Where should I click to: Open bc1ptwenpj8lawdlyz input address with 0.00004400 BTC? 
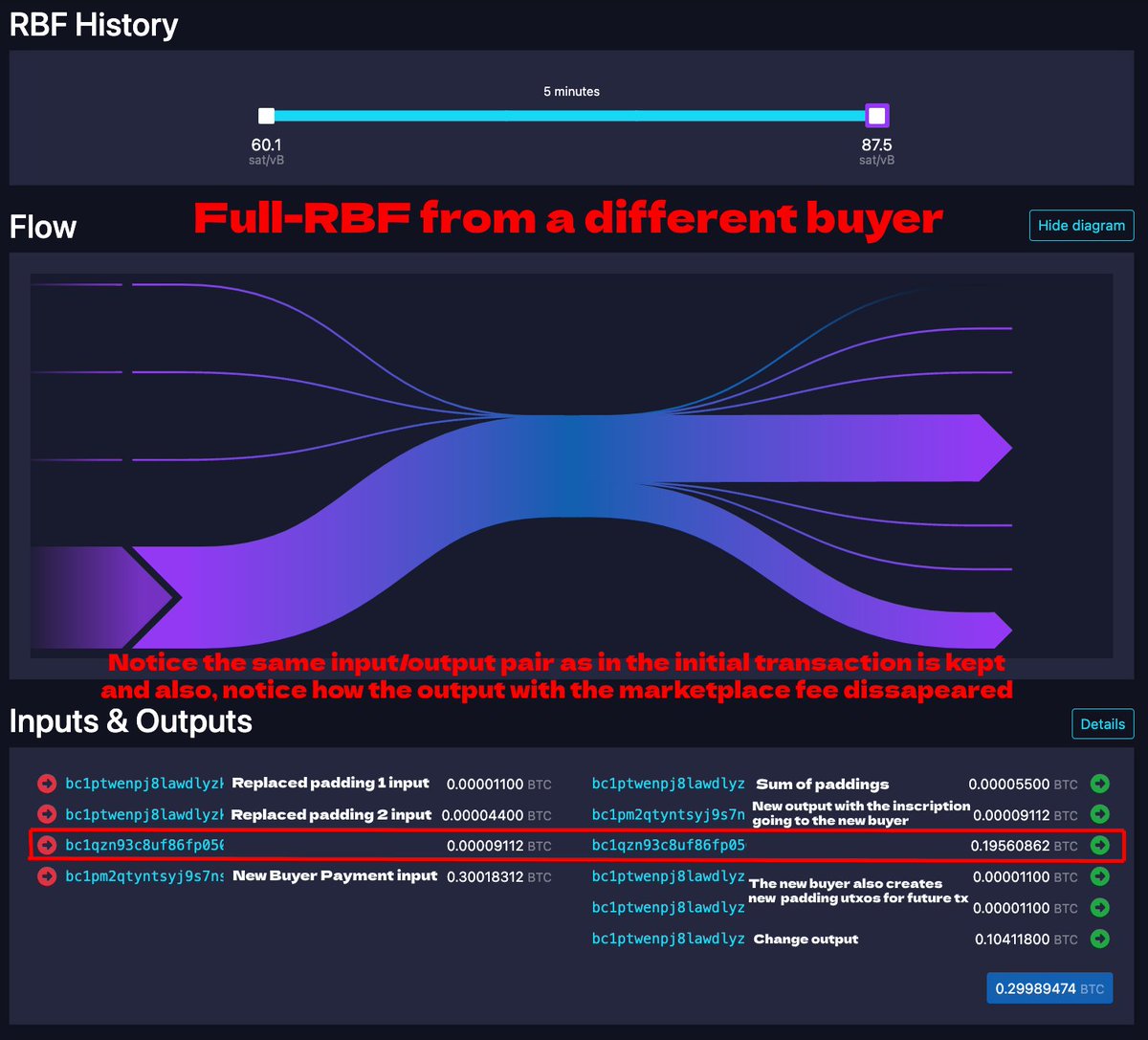coord(144,815)
